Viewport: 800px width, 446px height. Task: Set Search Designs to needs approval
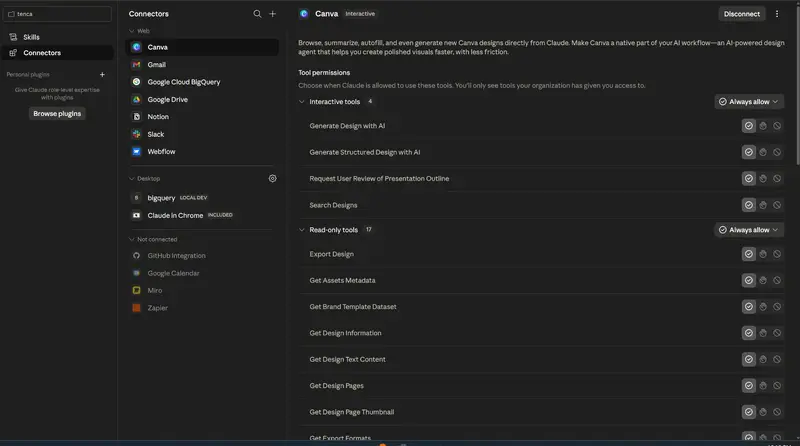pyautogui.click(x=763, y=205)
